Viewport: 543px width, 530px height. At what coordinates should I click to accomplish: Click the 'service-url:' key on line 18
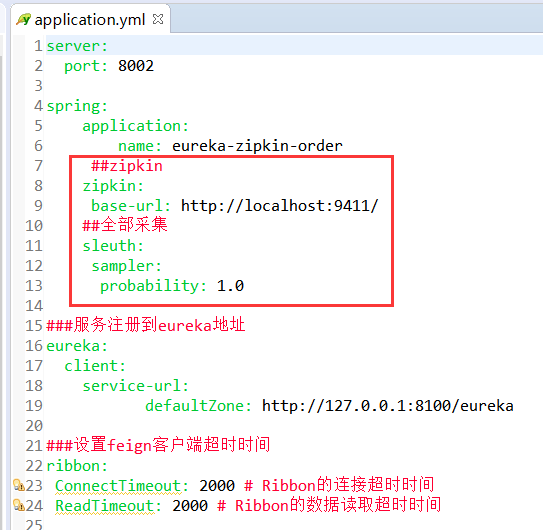click(135, 386)
